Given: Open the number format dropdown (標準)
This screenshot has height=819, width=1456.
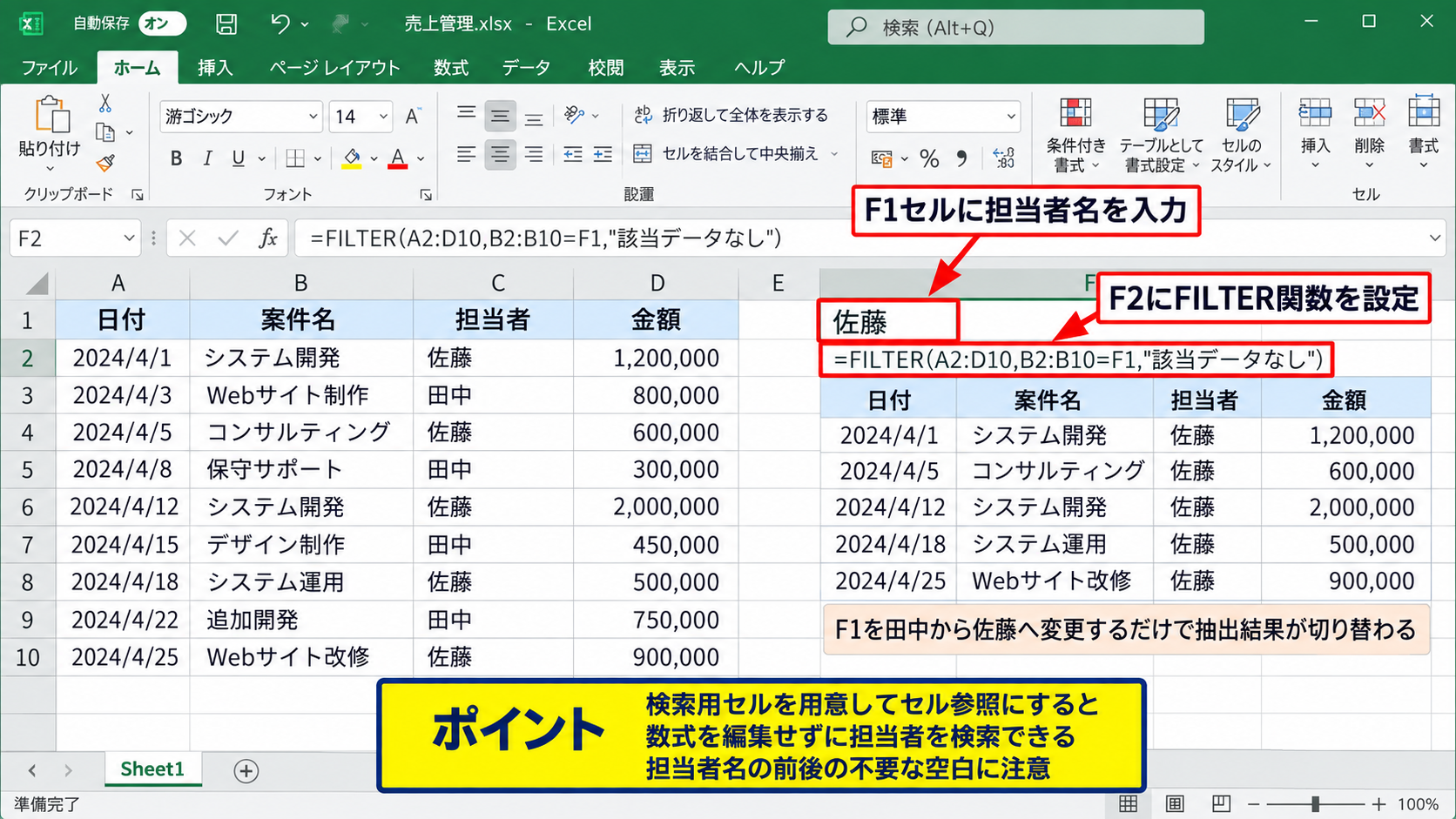Looking at the screenshot, I should [1011, 117].
